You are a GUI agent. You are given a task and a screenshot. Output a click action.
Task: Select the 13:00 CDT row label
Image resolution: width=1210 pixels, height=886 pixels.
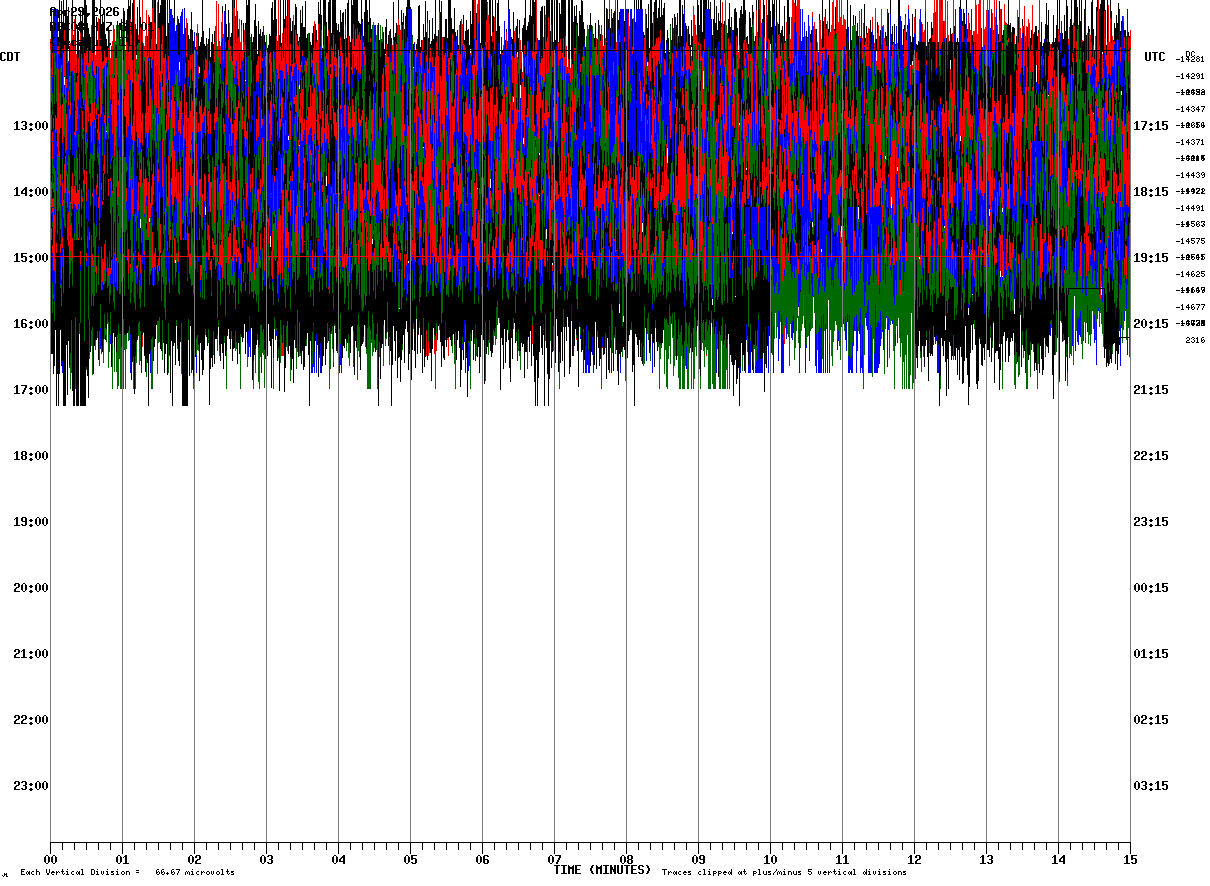click(x=31, y=126)
